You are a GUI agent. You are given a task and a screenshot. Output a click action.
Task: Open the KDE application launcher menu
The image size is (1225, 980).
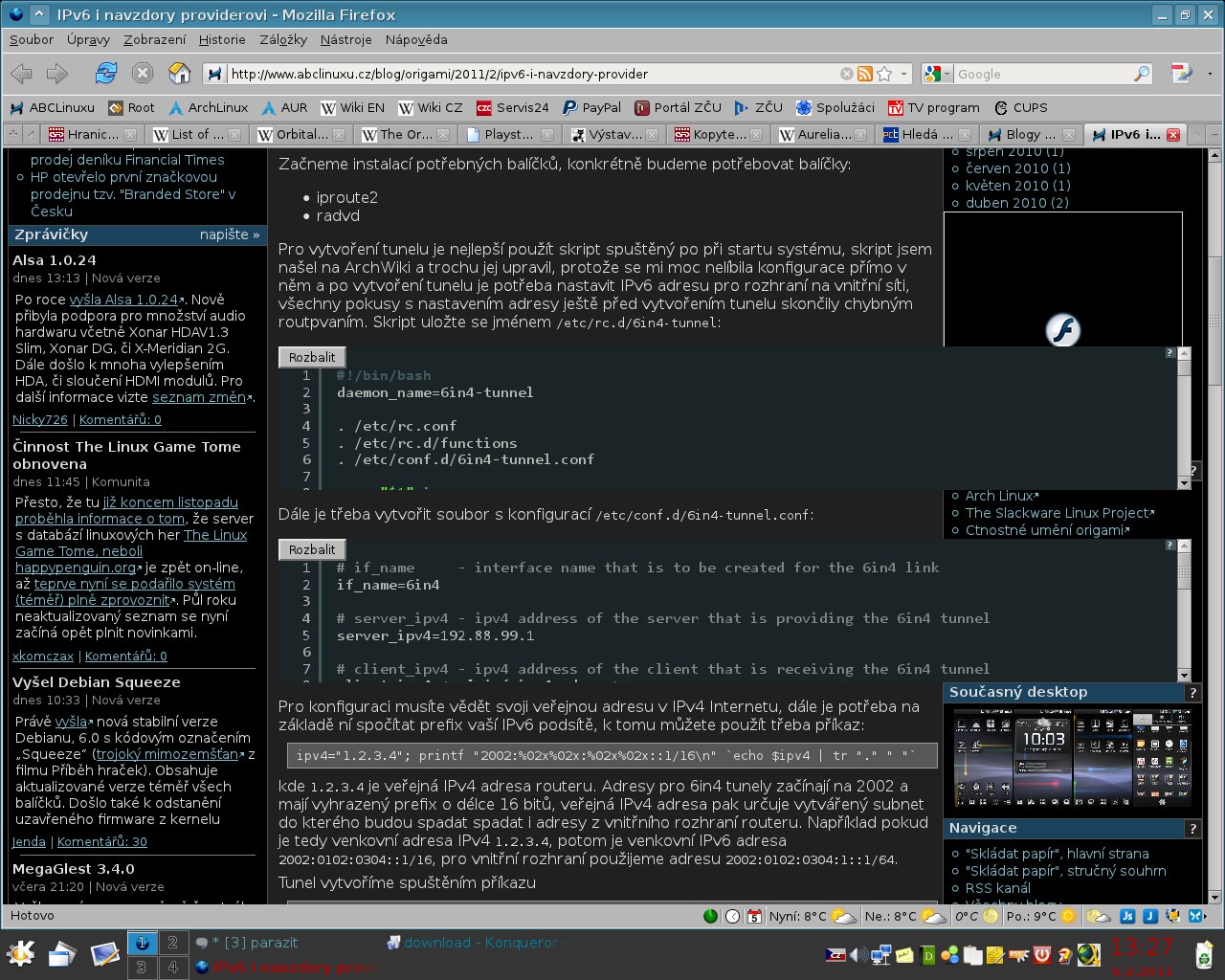[x=20, y=953]
